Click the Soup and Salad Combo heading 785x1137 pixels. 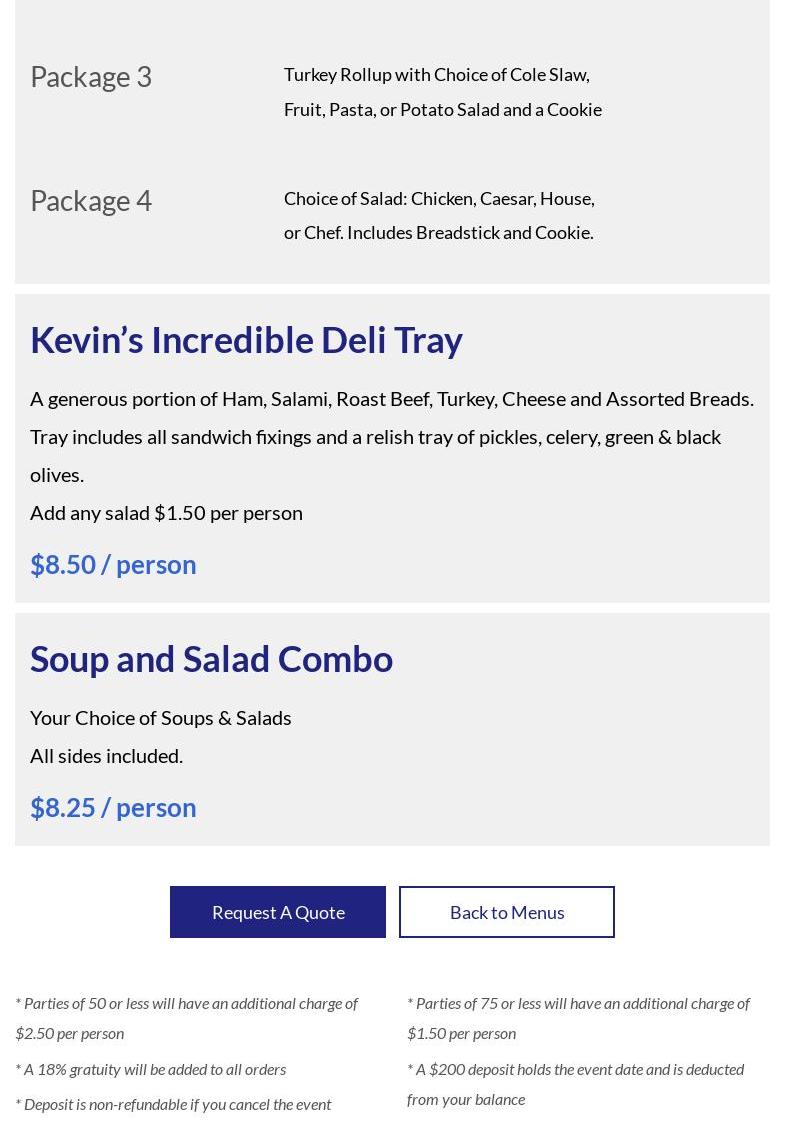point(211,659)
